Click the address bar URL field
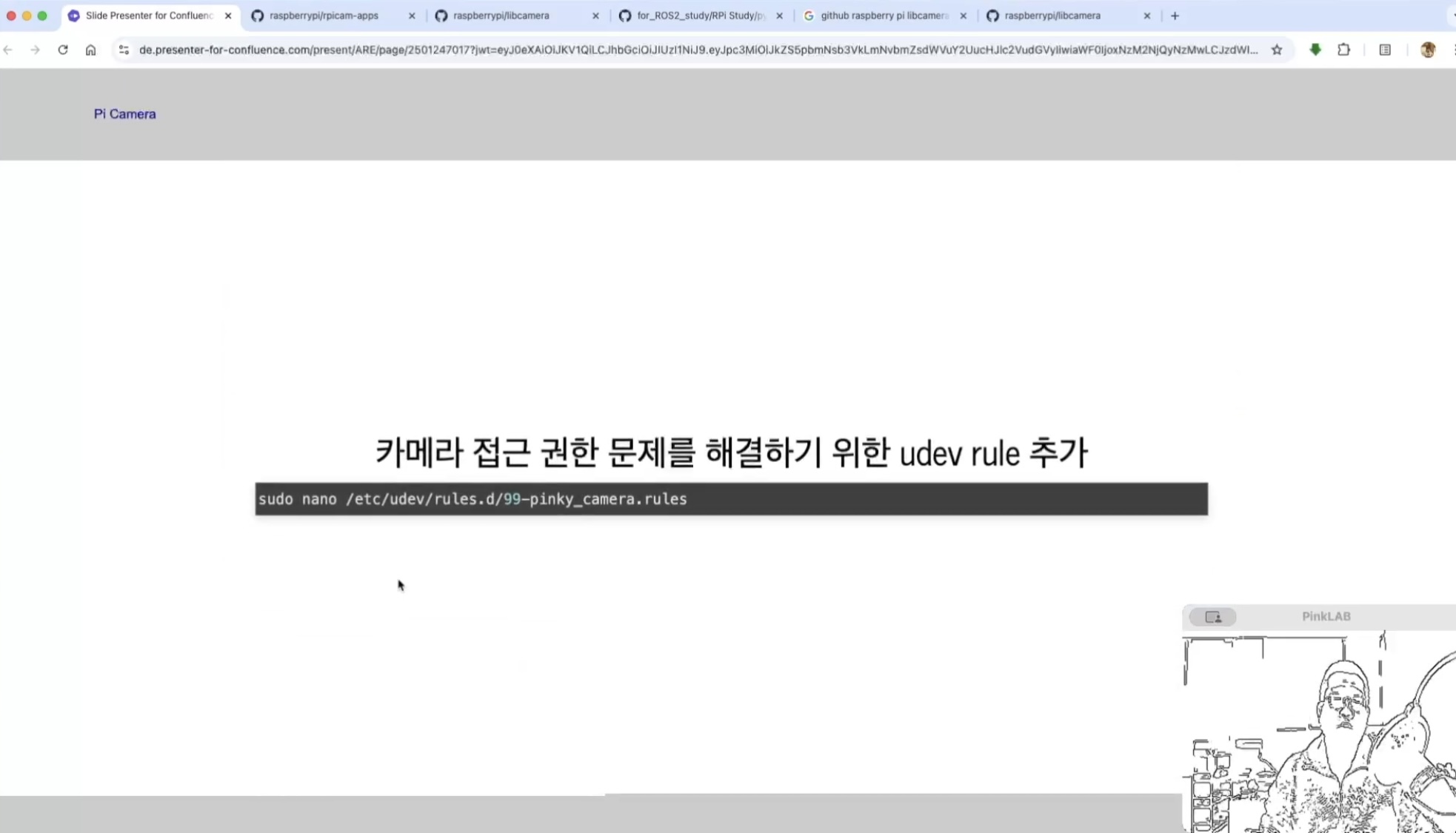This screenshot has width=1456, height=833. click(x=696, y=50)
